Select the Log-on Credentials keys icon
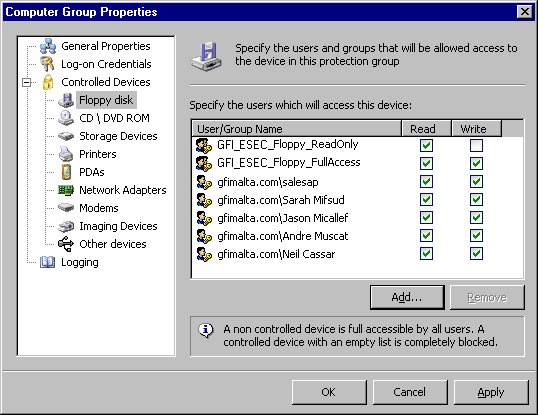 tap(47, 64)
